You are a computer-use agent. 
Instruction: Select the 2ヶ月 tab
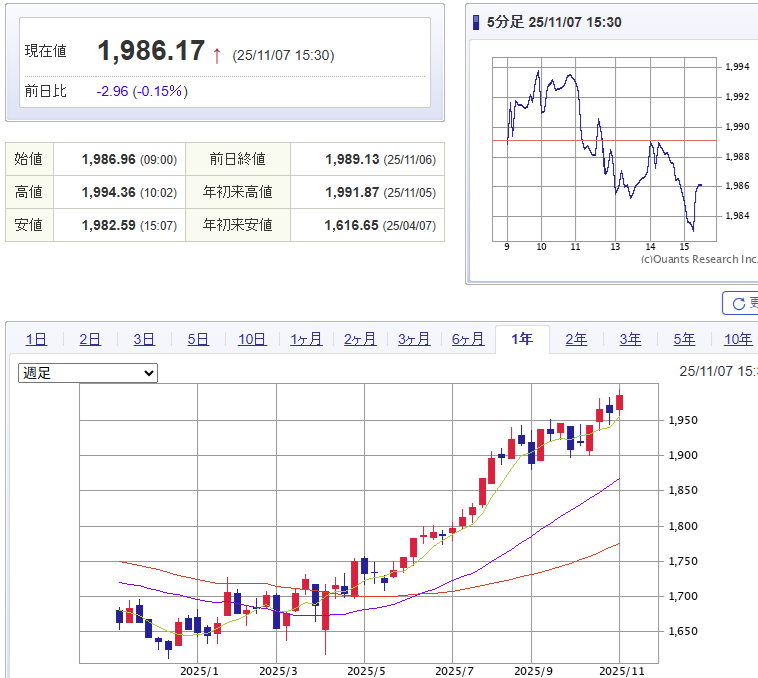pyautogui.click(x=360, y=339)
